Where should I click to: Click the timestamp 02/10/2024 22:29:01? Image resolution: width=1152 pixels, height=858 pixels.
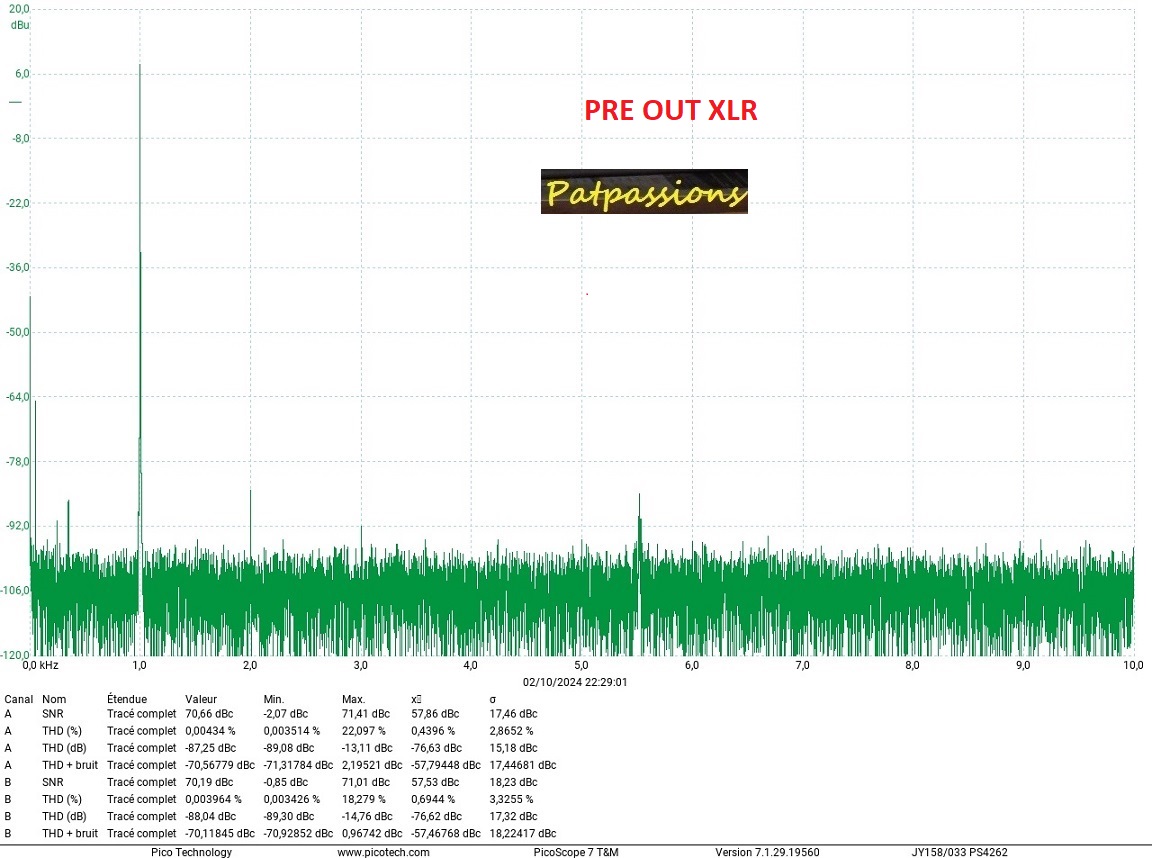click(575, 681)
